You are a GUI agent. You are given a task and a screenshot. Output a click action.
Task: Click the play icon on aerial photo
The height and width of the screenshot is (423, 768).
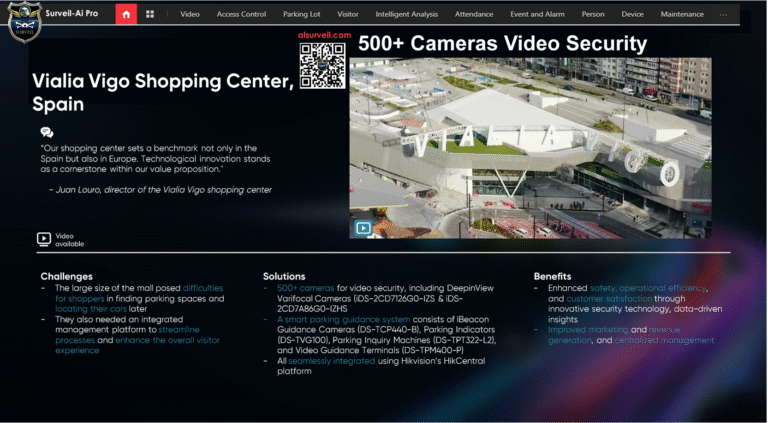[363, 228]
